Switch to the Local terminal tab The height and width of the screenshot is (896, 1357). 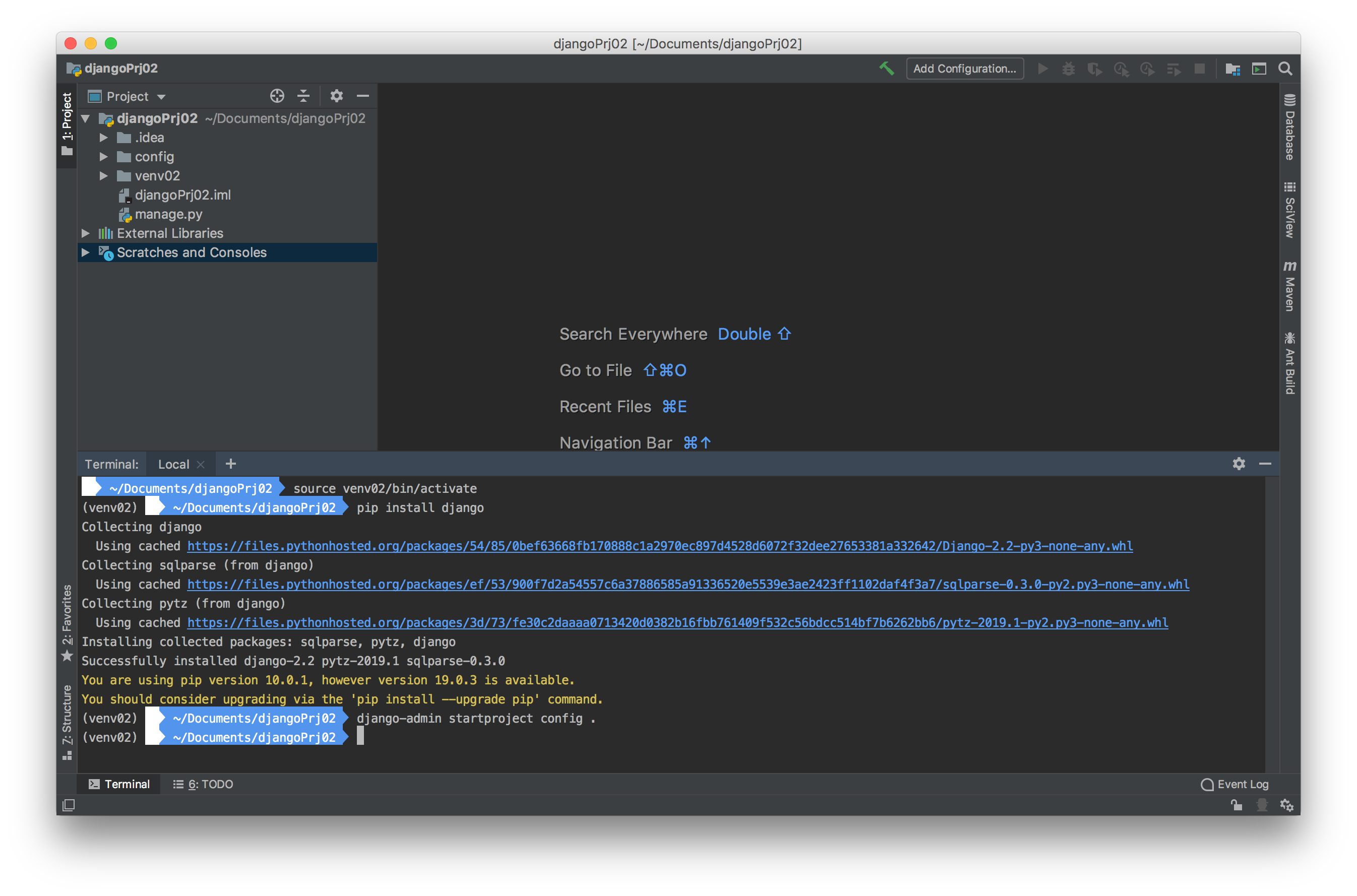(x=174, y=465)
